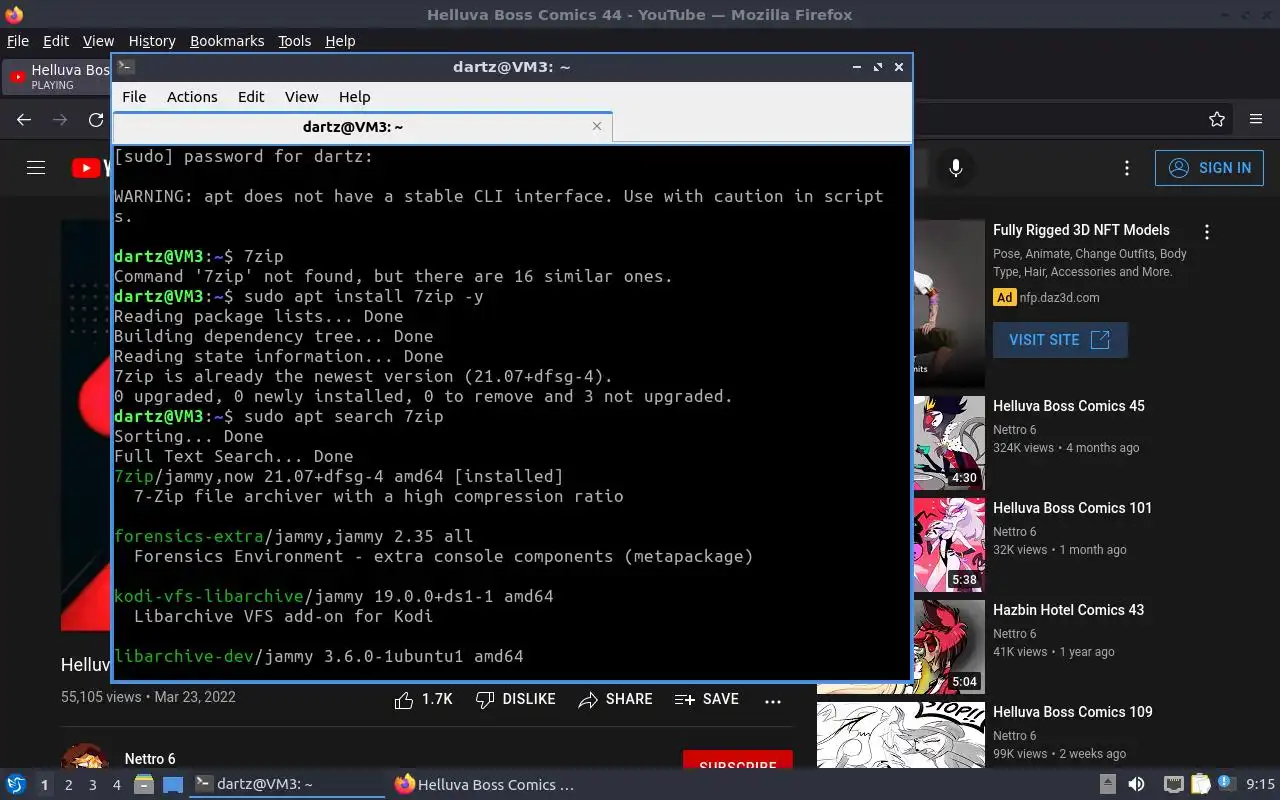Image resolution: width=1280 pixels, height=800 pixels.
Task: Open Firefox Tools menu
Action: pos(295,41)
